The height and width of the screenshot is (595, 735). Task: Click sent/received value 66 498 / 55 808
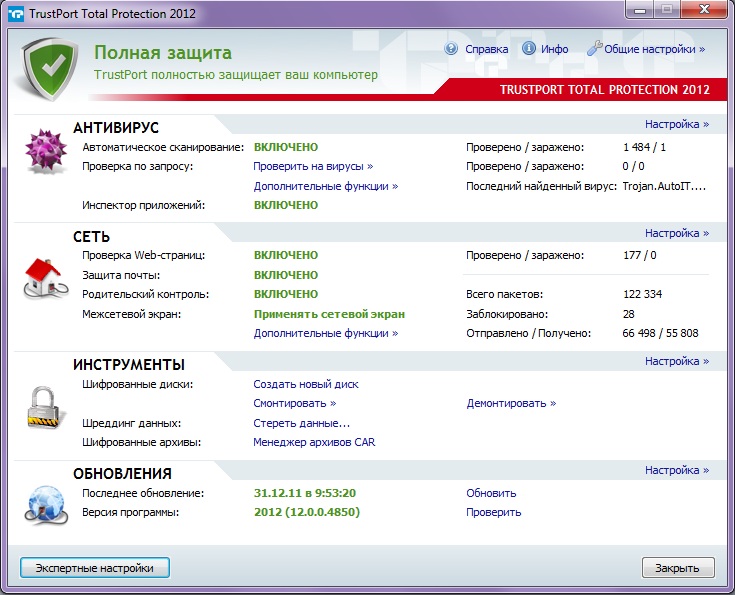coord(660,333)
